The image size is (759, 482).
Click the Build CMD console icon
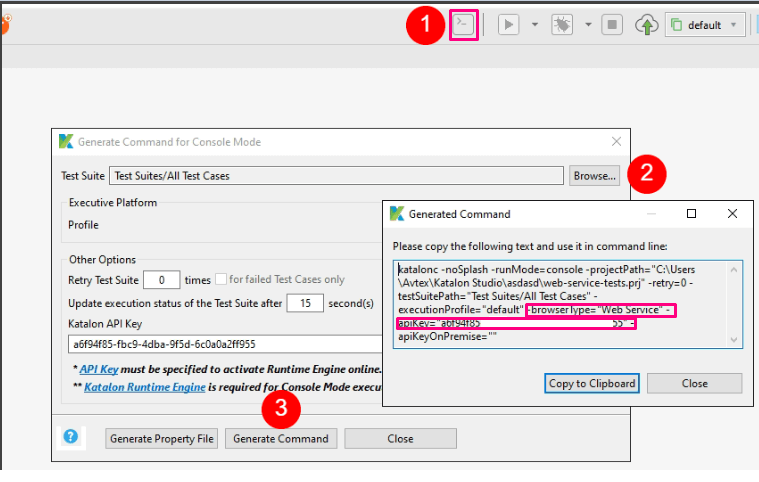464,25
